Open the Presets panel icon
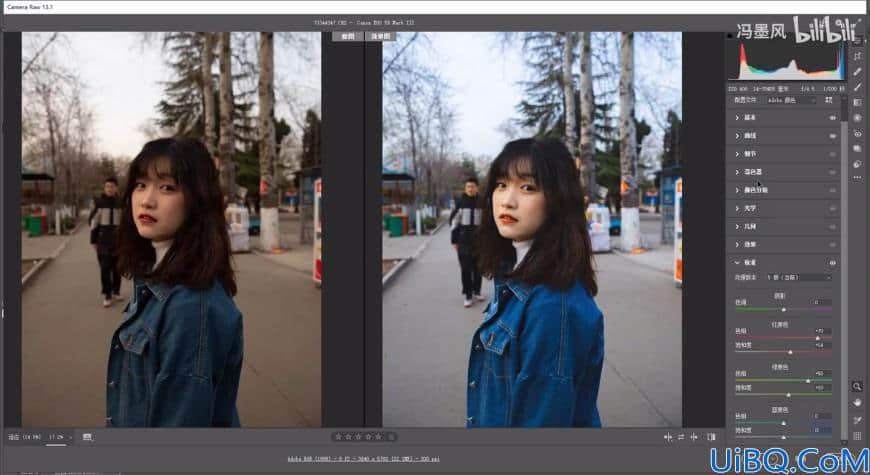 (857, 164)
